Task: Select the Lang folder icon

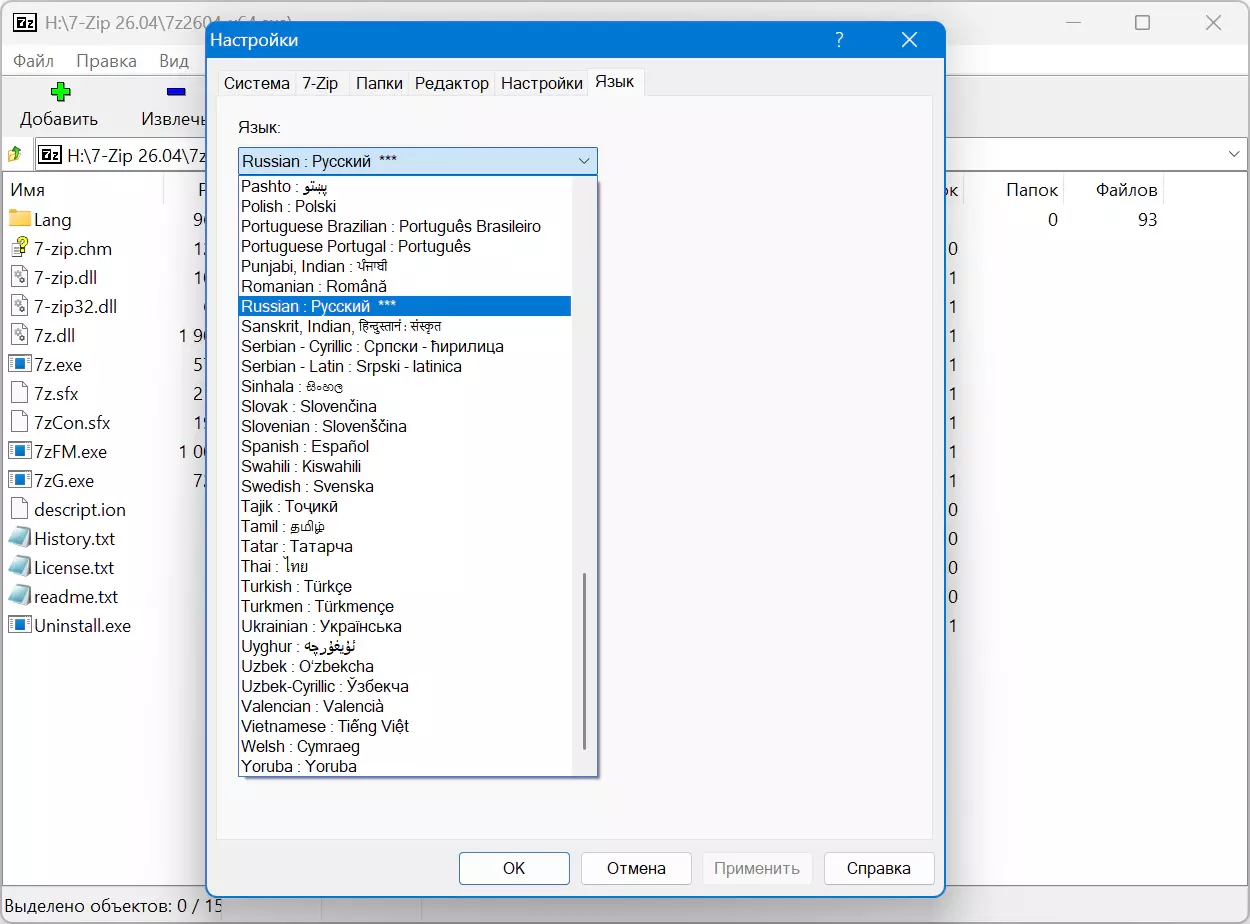Action: click(20, 219)
